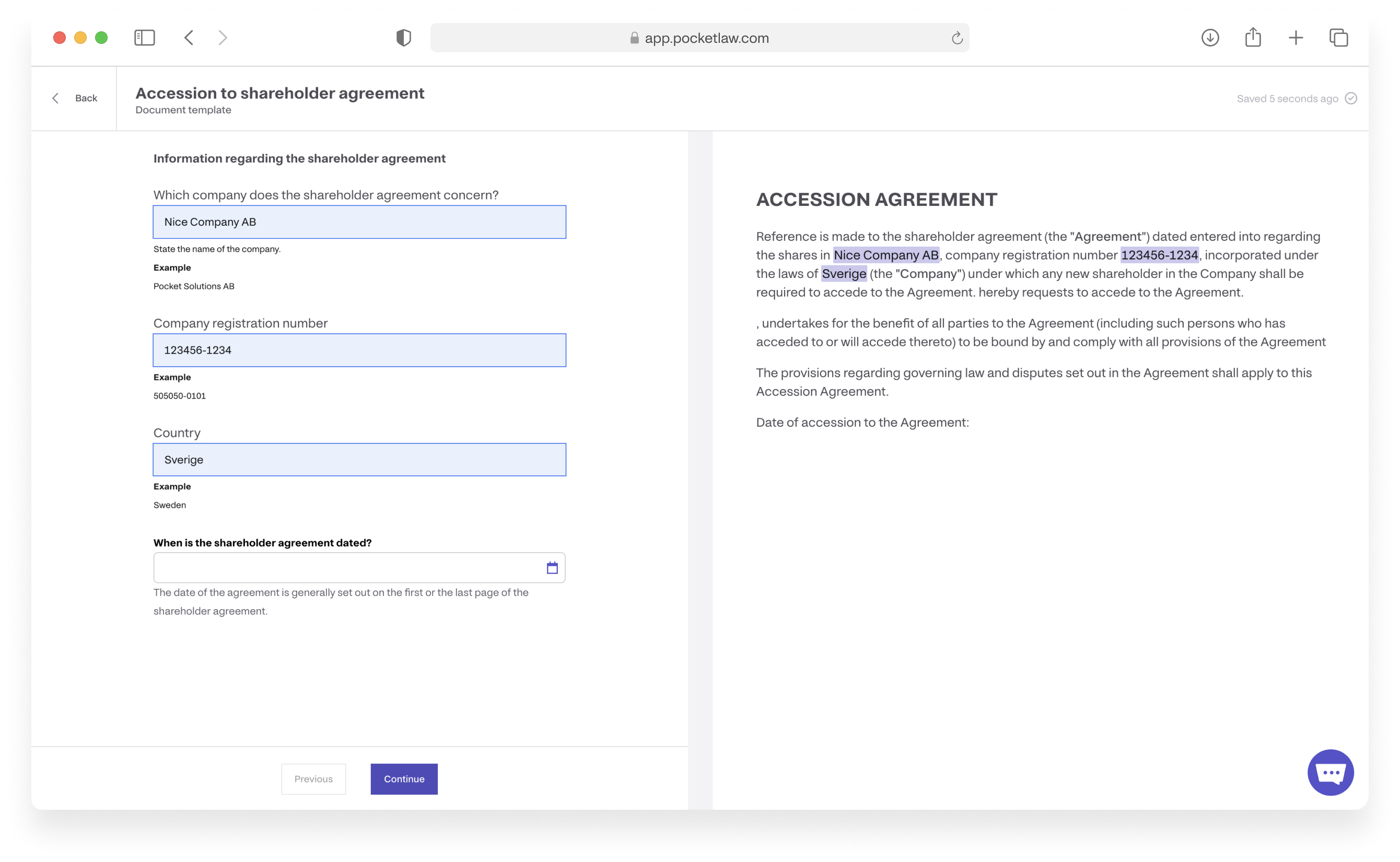Viewport: 1400px width, 862px height.
Task: Click the privacy shield icon
Action: pos(404,38)
